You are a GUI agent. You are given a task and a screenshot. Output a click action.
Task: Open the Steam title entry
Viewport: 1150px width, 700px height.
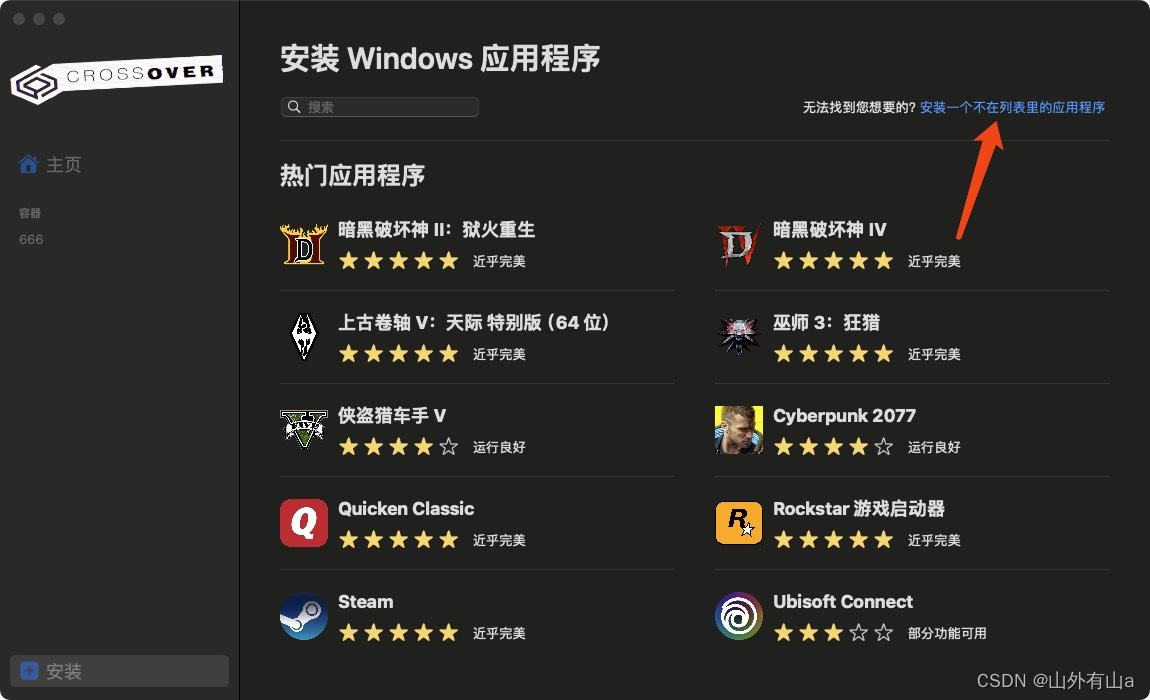pyautogui.click(x=365, y=602)
